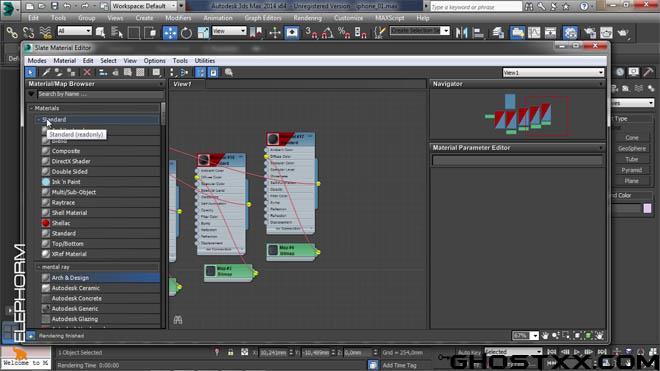Choose the Select Object tool
This screenshot has height=371, width=660.
(x=100, y=32)
